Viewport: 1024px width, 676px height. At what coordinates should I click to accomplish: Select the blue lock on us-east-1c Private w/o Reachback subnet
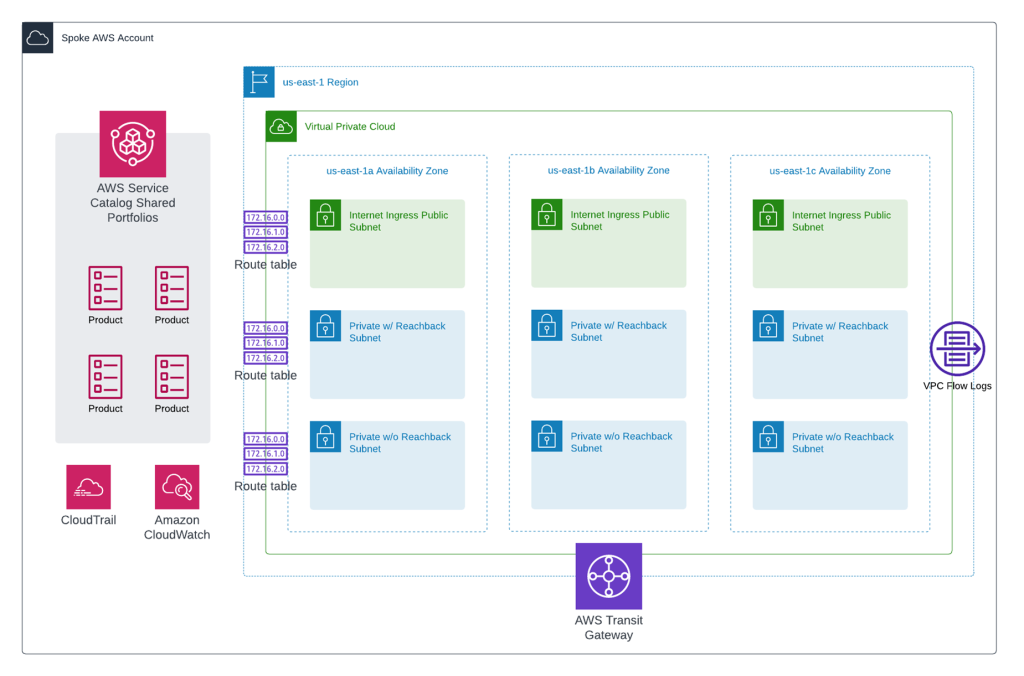[767, 436]
